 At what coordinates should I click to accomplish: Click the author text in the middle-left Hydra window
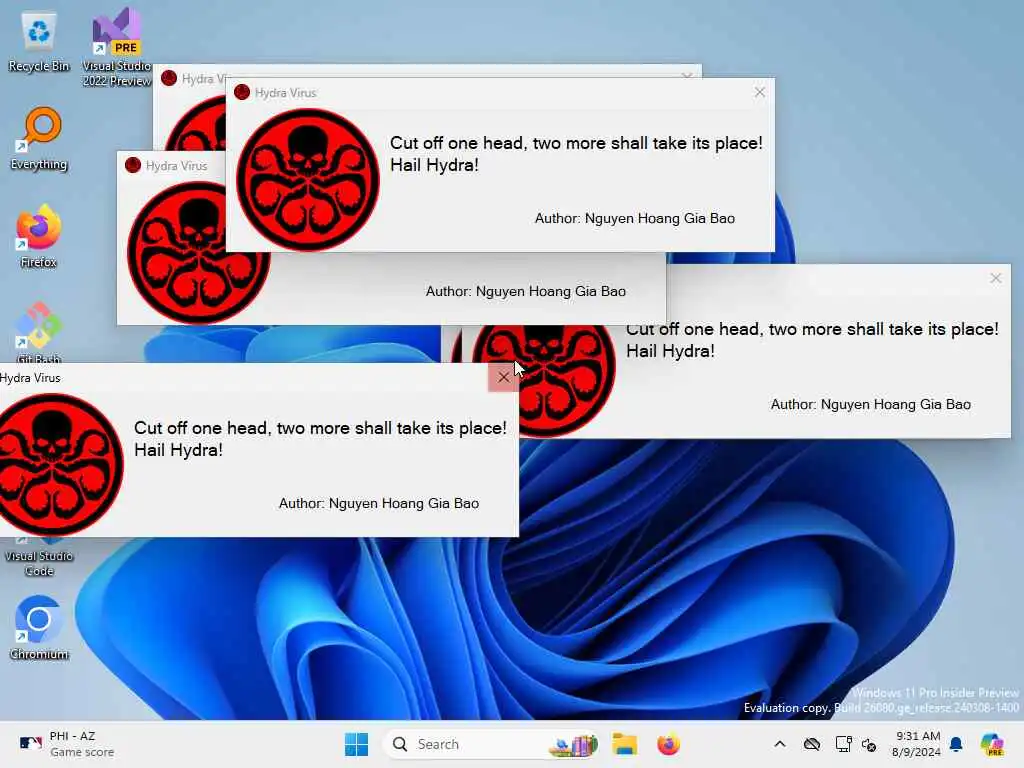(526, 291)
